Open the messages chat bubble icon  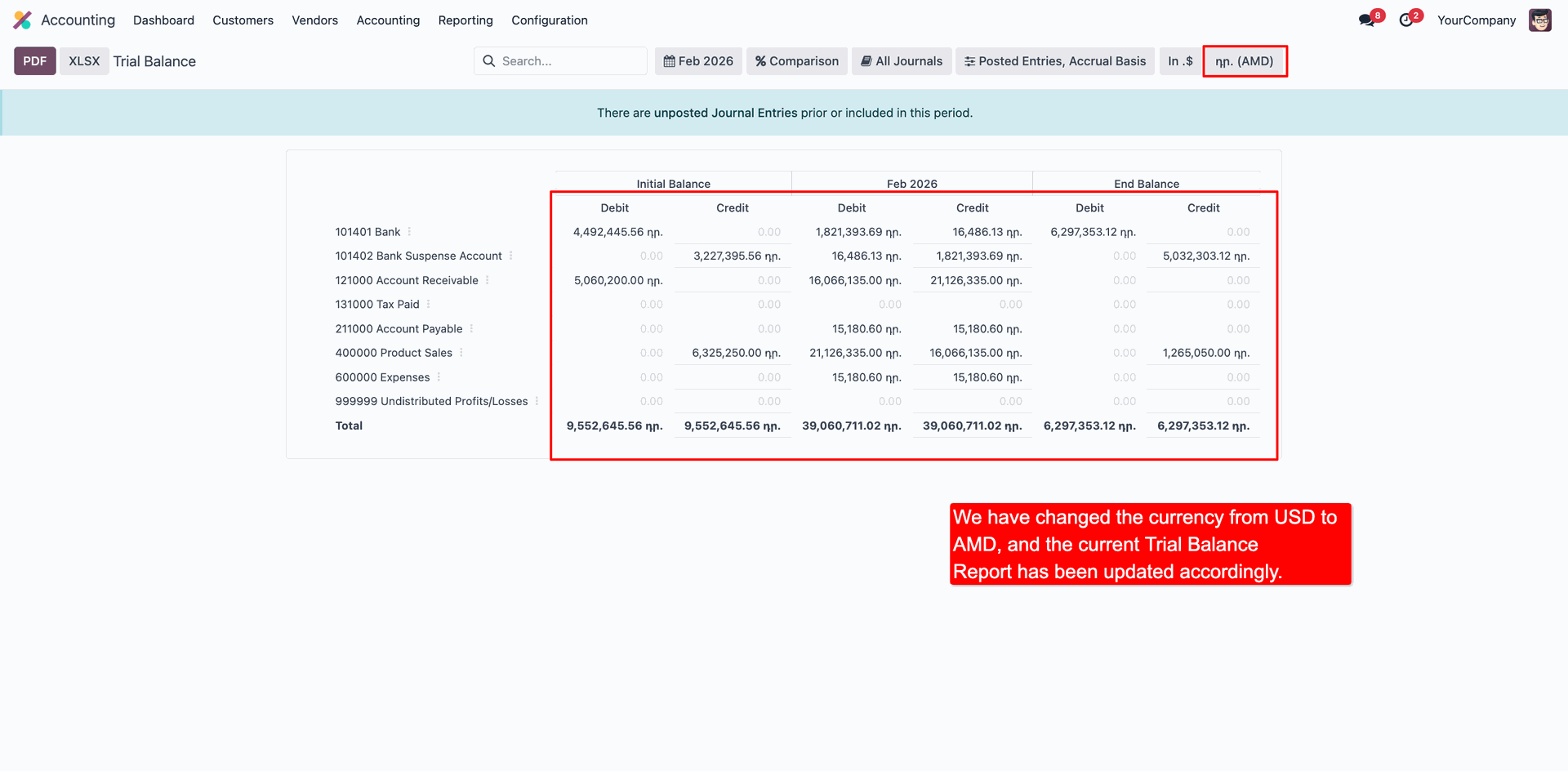coord(1366,20)
